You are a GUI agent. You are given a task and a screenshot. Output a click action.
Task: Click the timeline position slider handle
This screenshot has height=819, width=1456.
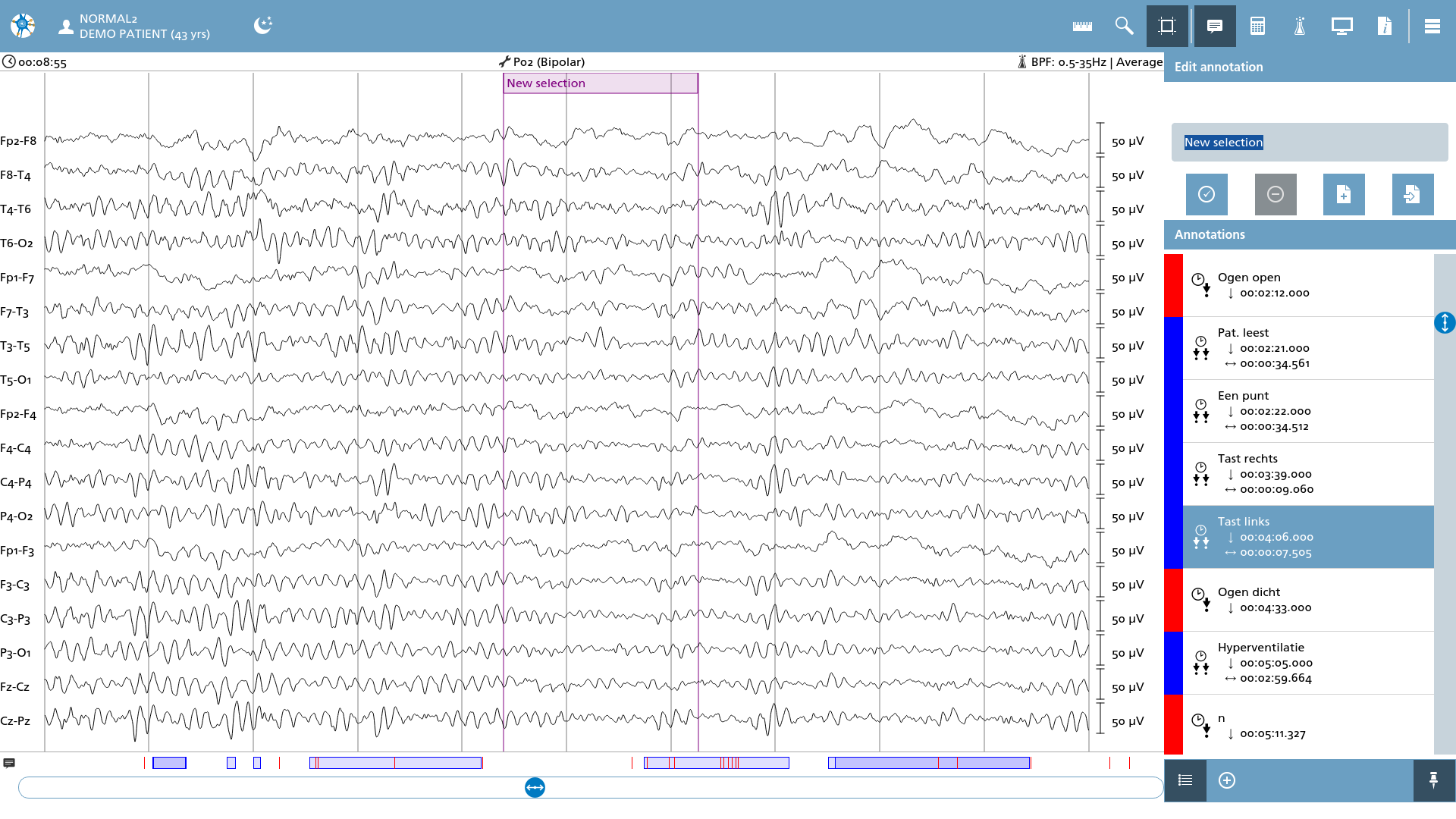coord(535,788)
